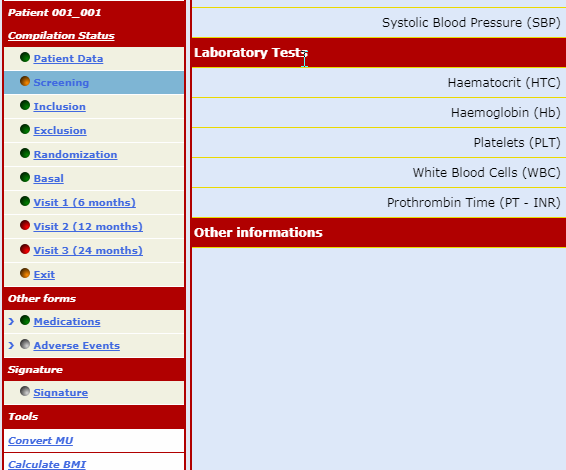The width and height of the screenshot is (566, 470).
Task: Click gray status dot beside Adverse Events
Action: click(25, 344)
